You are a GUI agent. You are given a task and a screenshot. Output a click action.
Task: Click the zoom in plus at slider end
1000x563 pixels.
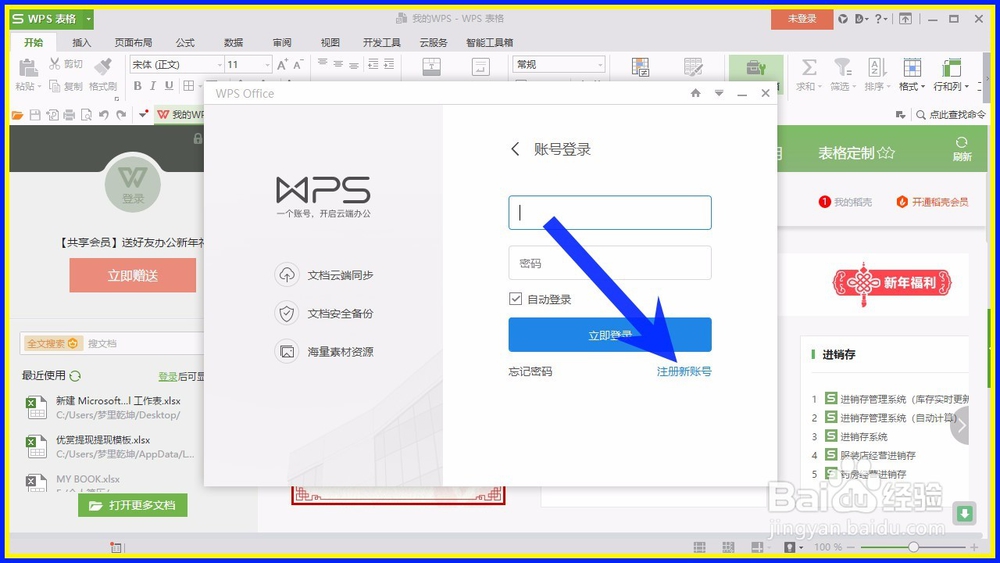[x=974, y=547]
